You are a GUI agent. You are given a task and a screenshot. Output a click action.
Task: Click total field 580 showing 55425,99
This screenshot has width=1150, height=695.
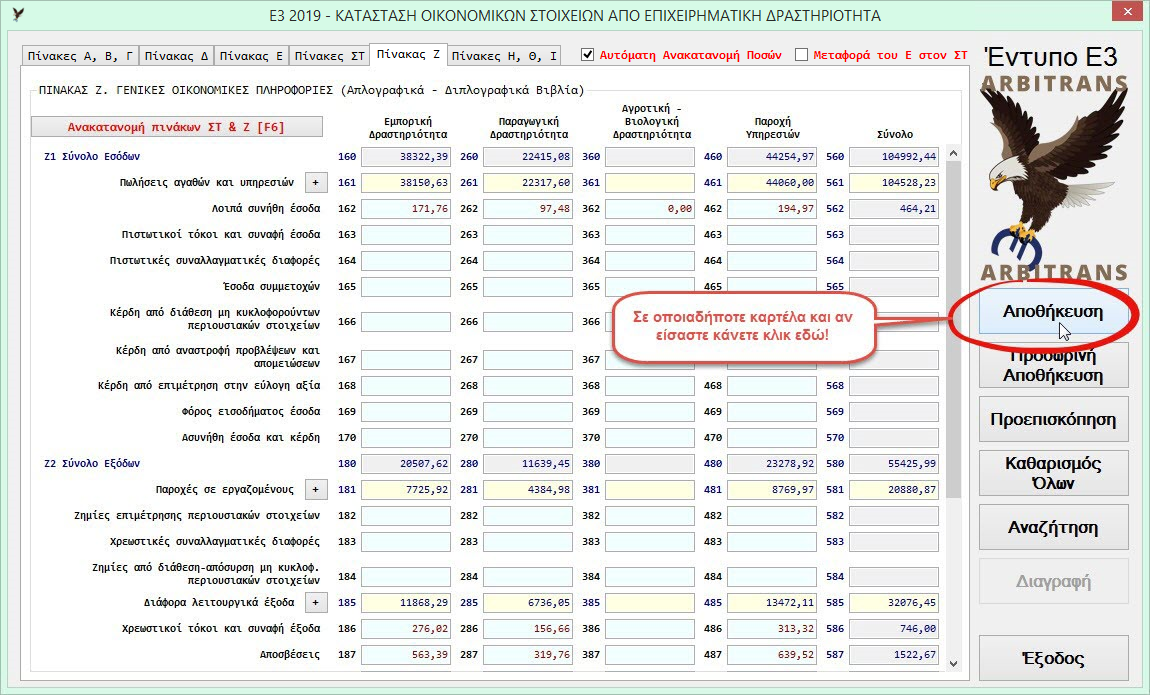pyautogui.click(x=893, y=464)
